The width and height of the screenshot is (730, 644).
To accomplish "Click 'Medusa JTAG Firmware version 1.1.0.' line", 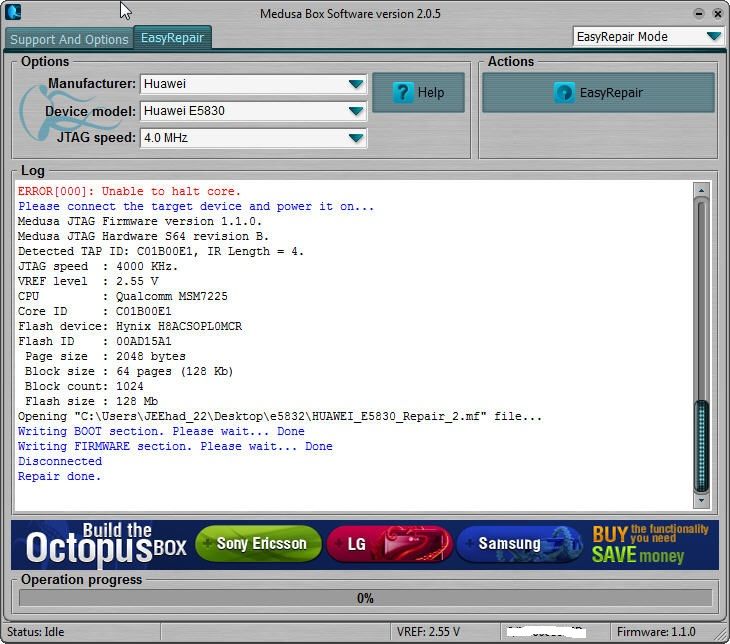I will (140, 221).
